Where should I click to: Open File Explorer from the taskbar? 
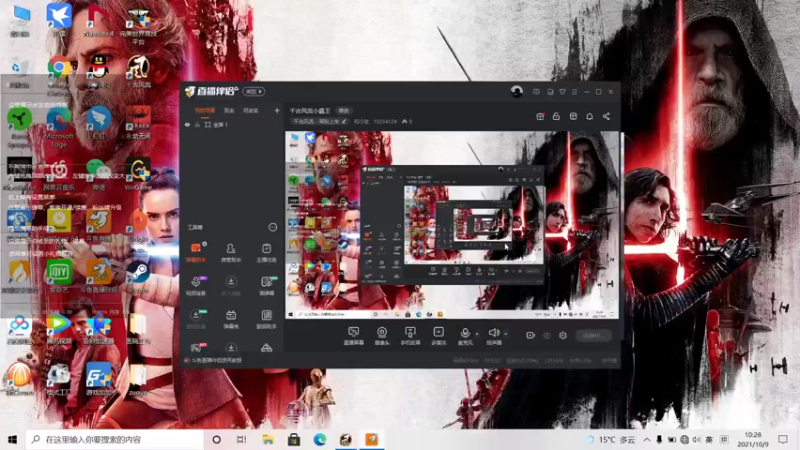[268, 439]
